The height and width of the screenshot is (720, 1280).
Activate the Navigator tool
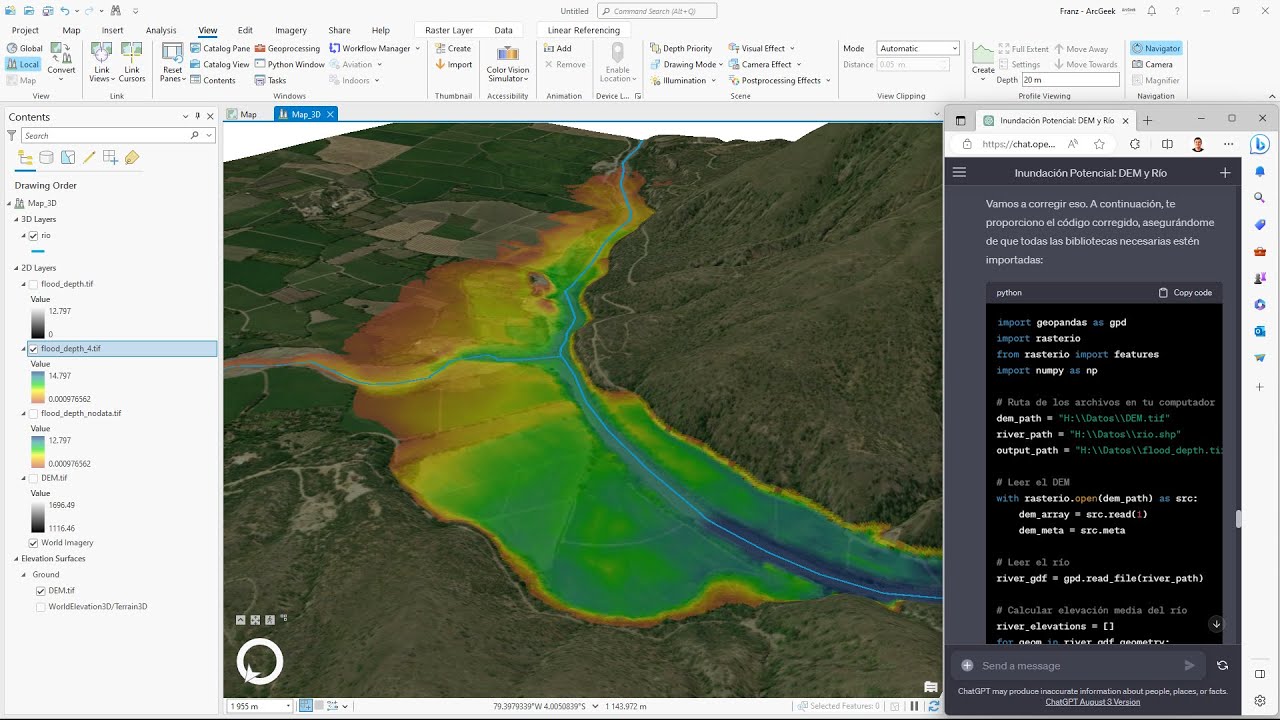click(1156, 48)
